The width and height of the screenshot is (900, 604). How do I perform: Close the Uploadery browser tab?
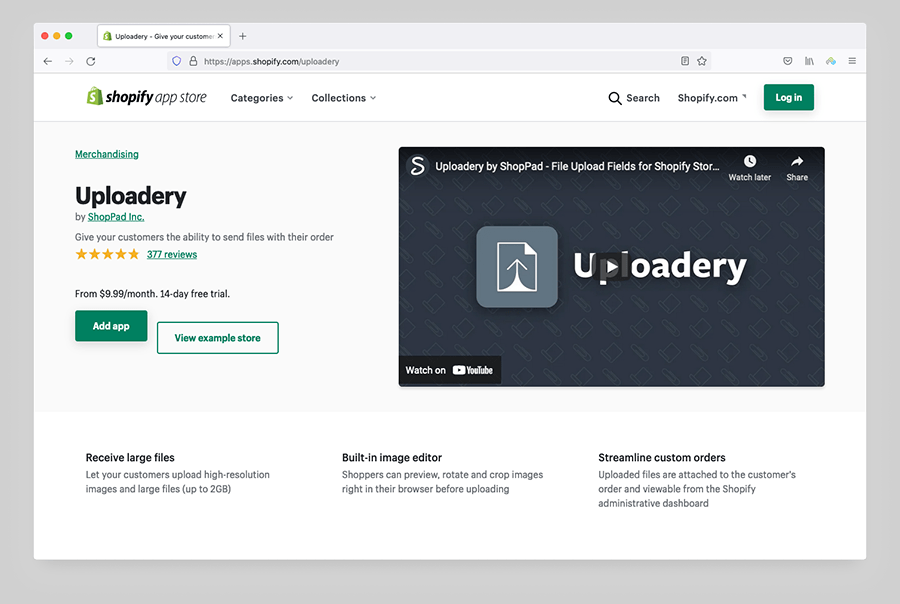point(220,36)
